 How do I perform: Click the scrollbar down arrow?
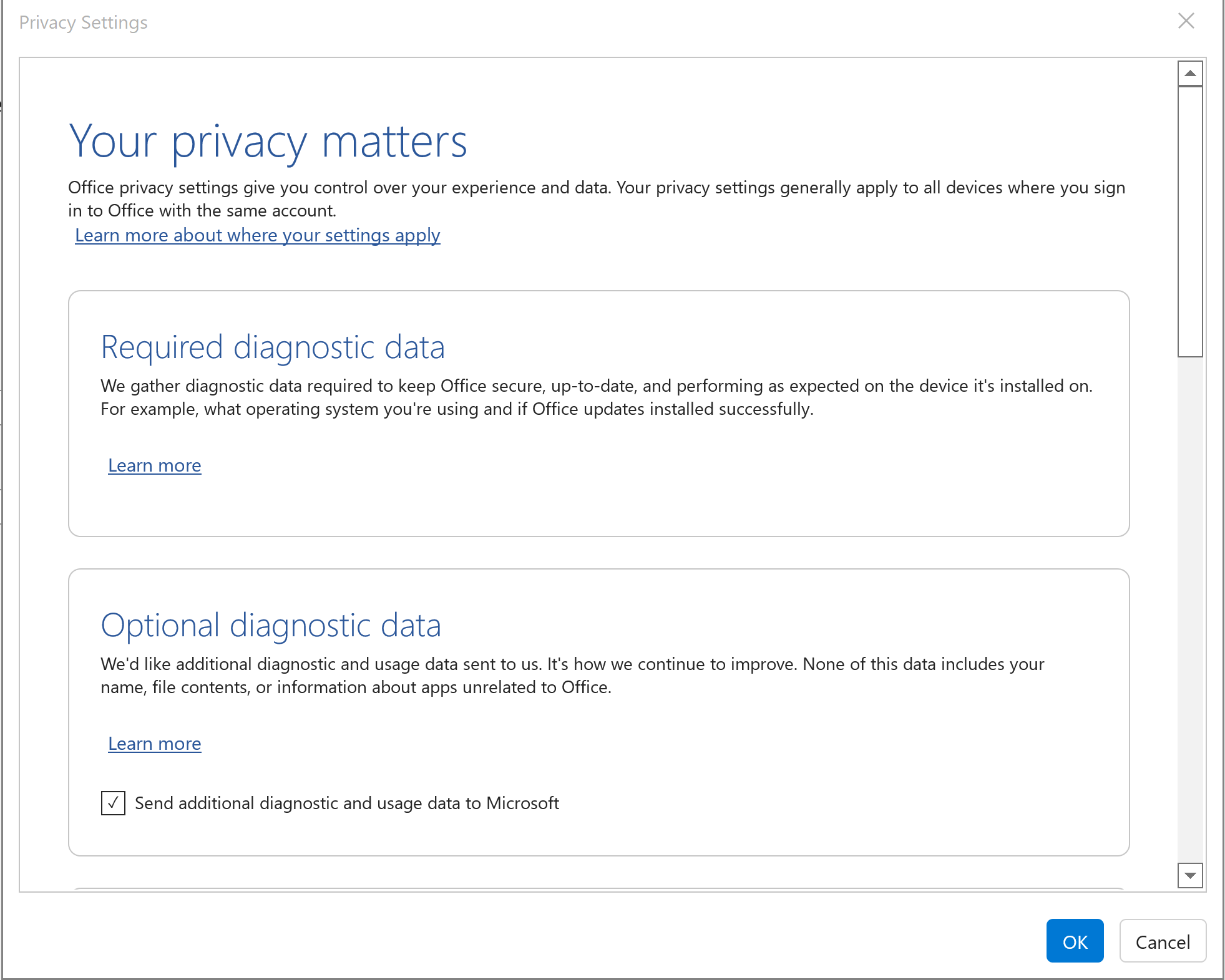pos(1190,875)
